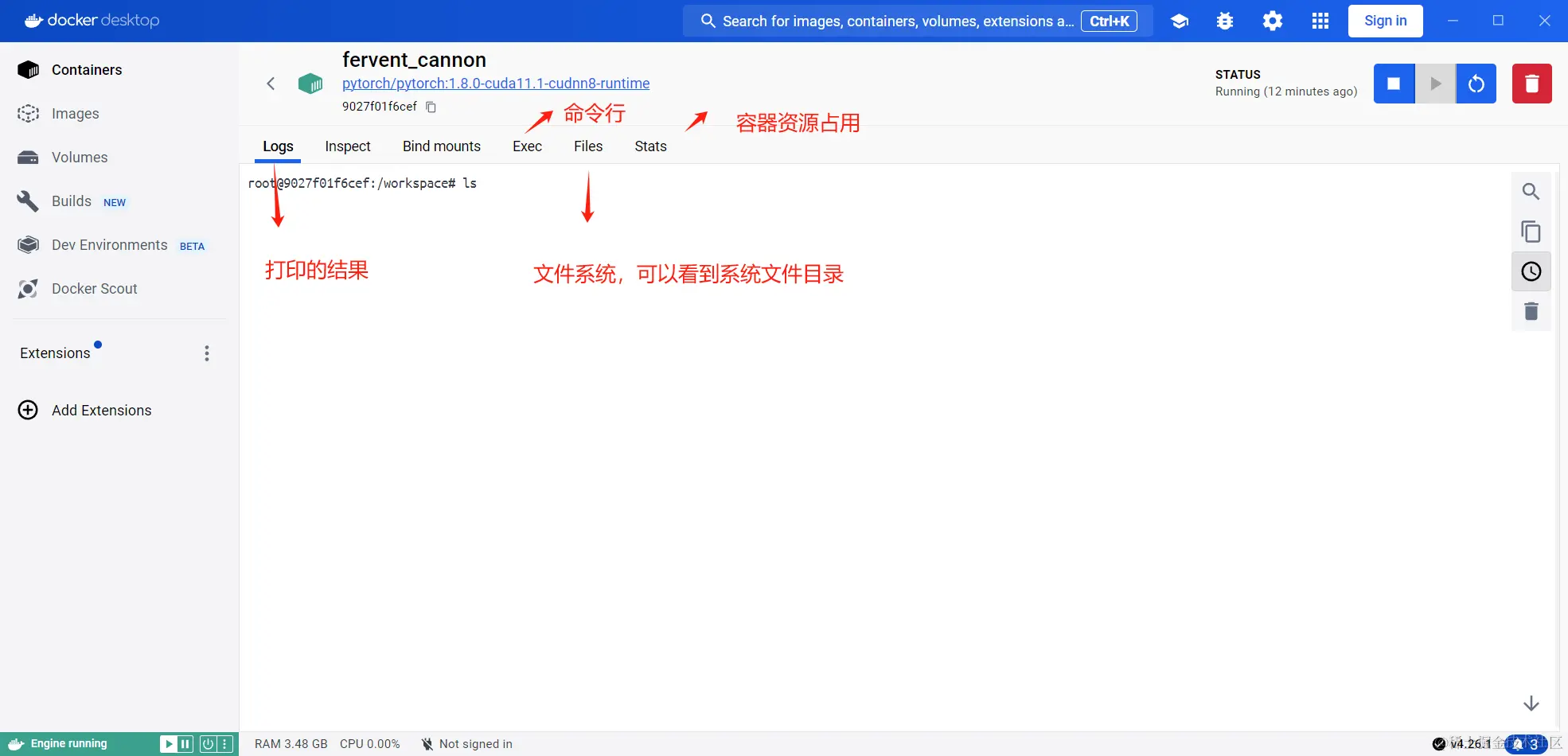Resume the Docker engine

click(x=168, y=744)
